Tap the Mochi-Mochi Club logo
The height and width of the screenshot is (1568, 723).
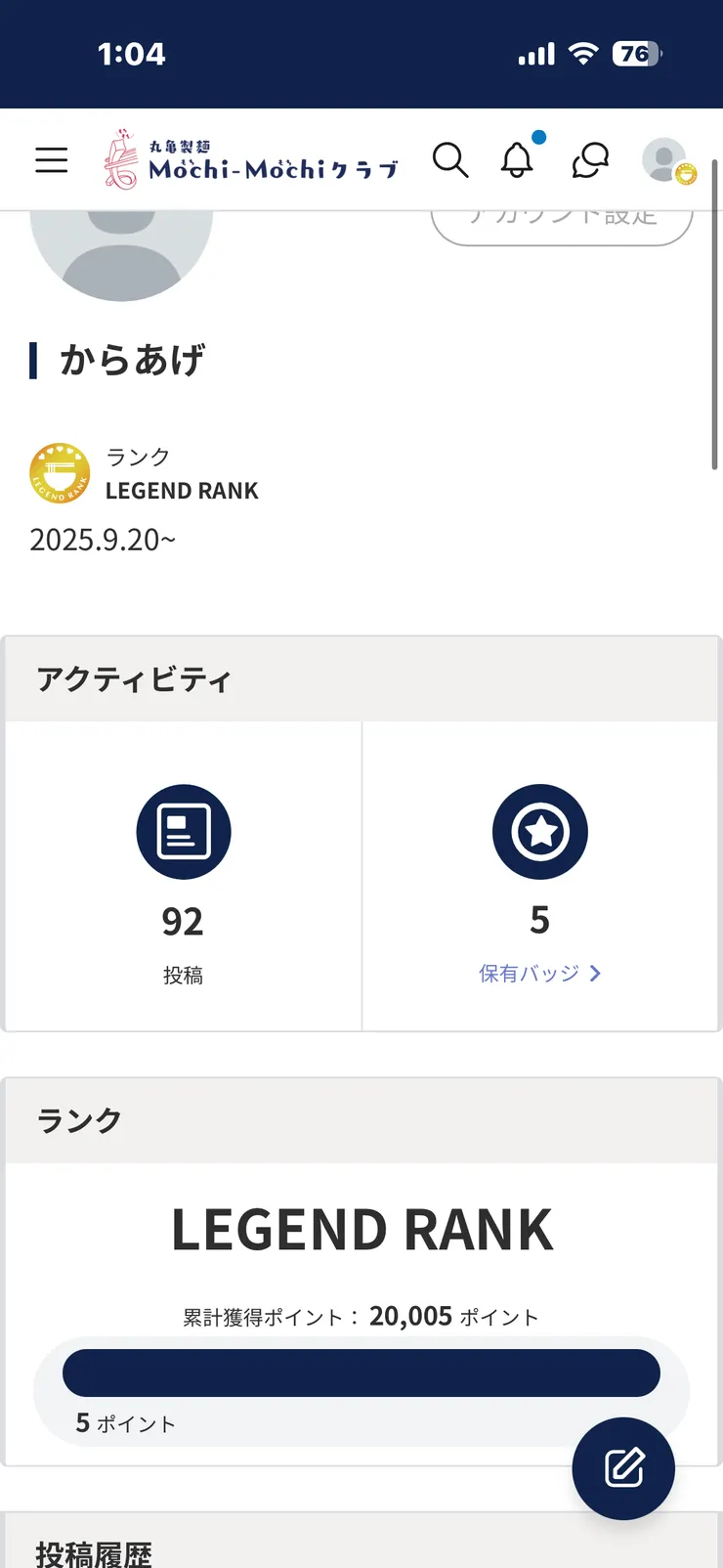(x=251, y=160)
